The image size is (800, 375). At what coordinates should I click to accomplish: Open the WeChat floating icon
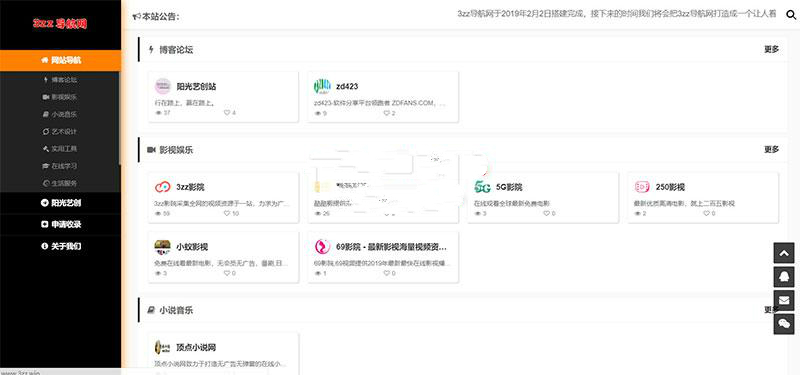784,324
